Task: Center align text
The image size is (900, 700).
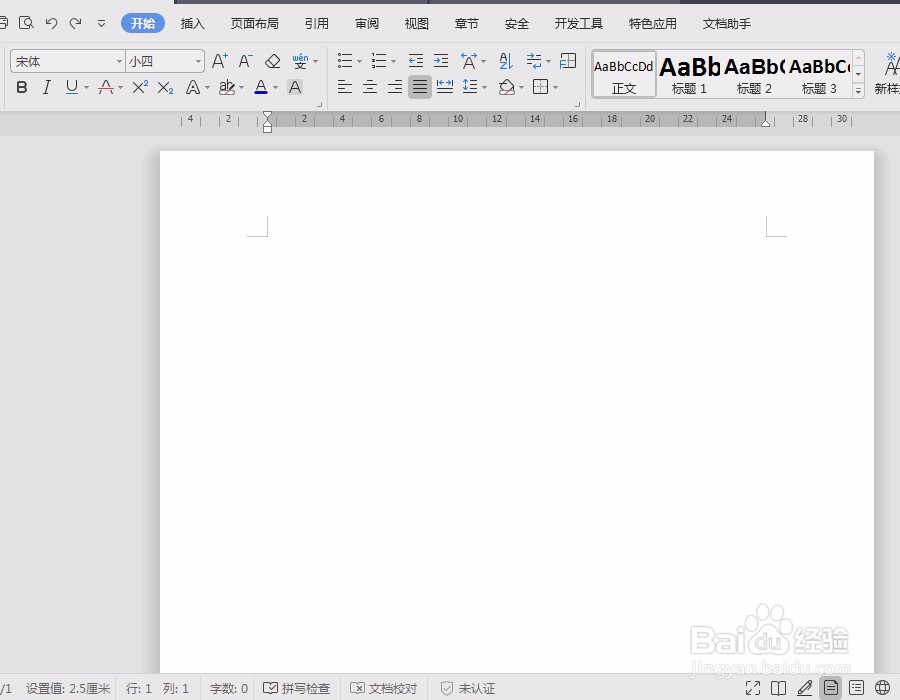Action: click(370, 87)
